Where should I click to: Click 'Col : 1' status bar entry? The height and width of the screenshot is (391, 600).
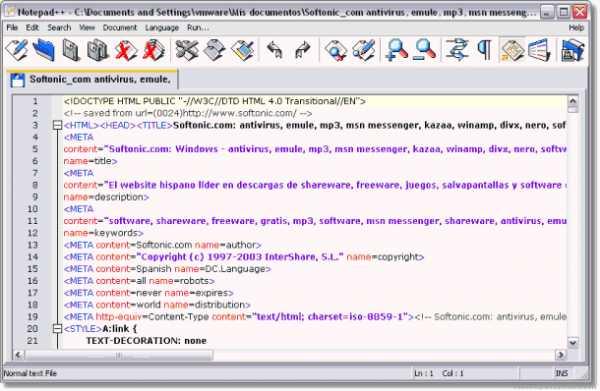click(453, 373)
